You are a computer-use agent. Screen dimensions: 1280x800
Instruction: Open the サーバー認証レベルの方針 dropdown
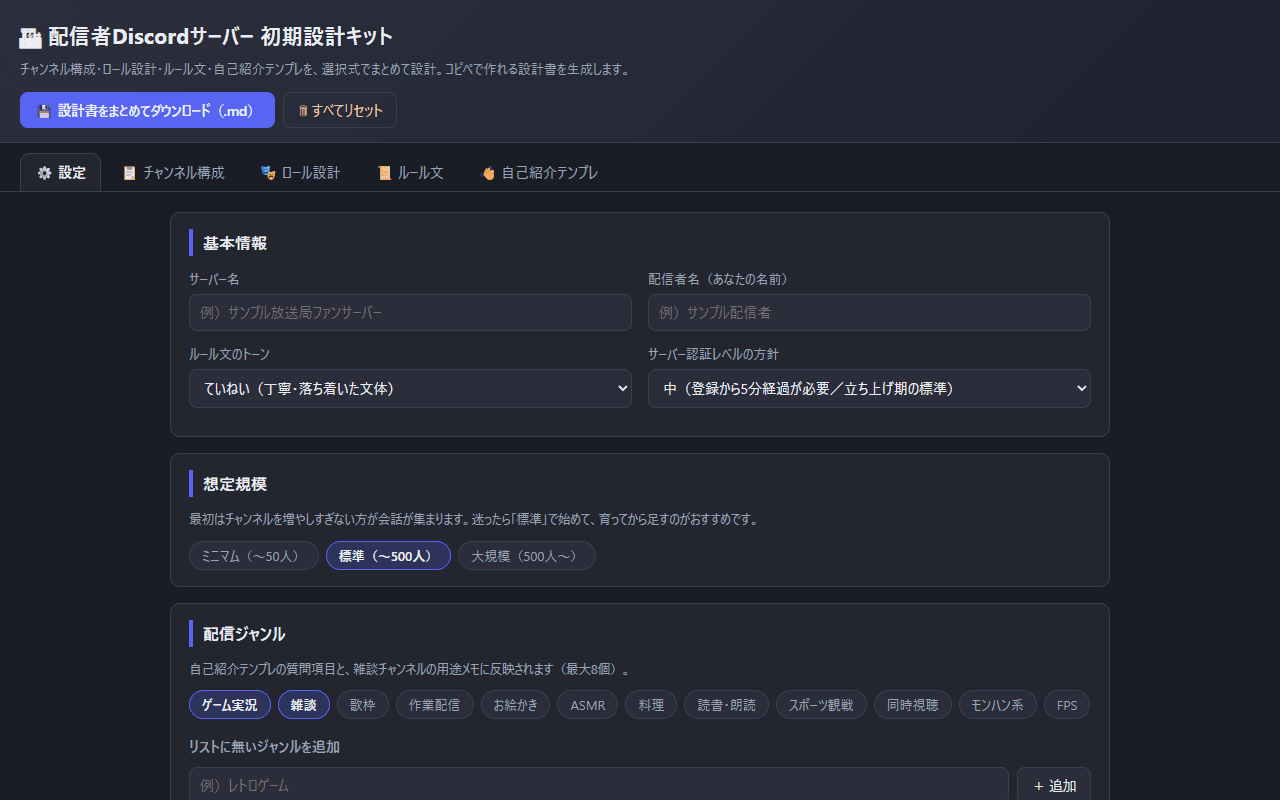(x=869, y=388)
